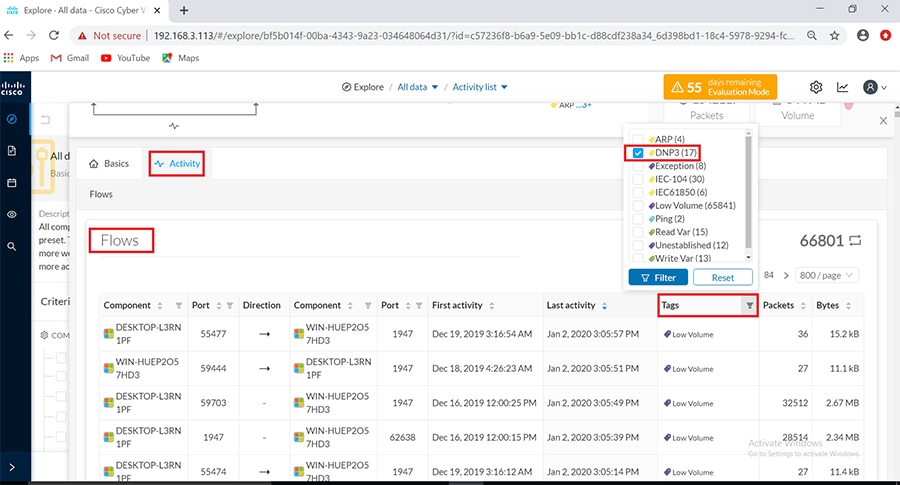
Task: Check the ARP (4) tag checkbox
Action: click(638, 139)
